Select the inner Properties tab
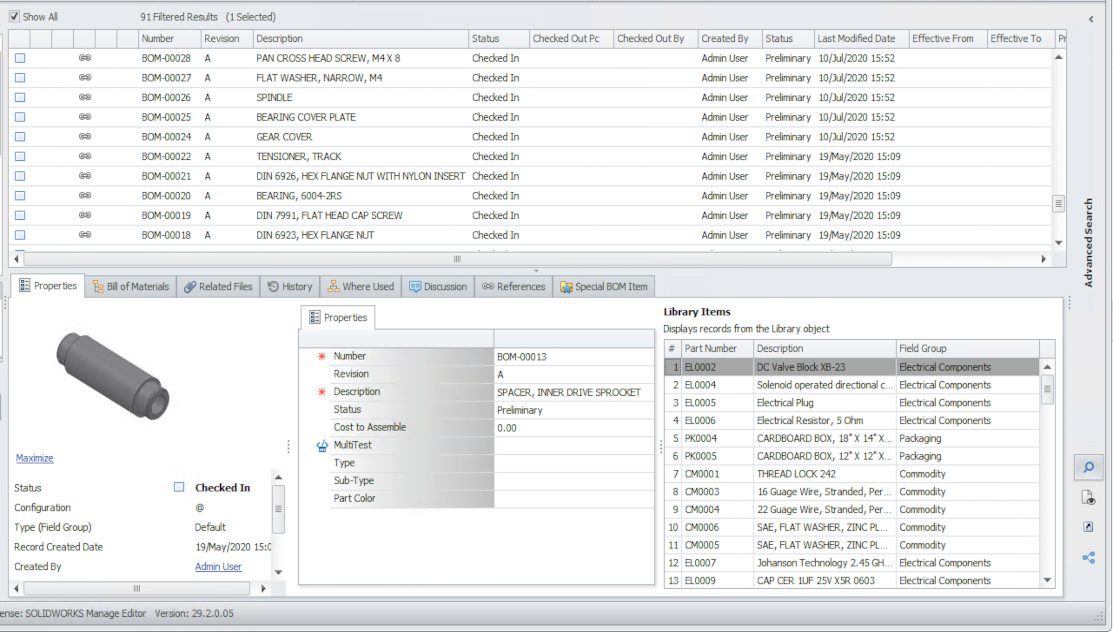1113x632 pixels. pos(338,317)
